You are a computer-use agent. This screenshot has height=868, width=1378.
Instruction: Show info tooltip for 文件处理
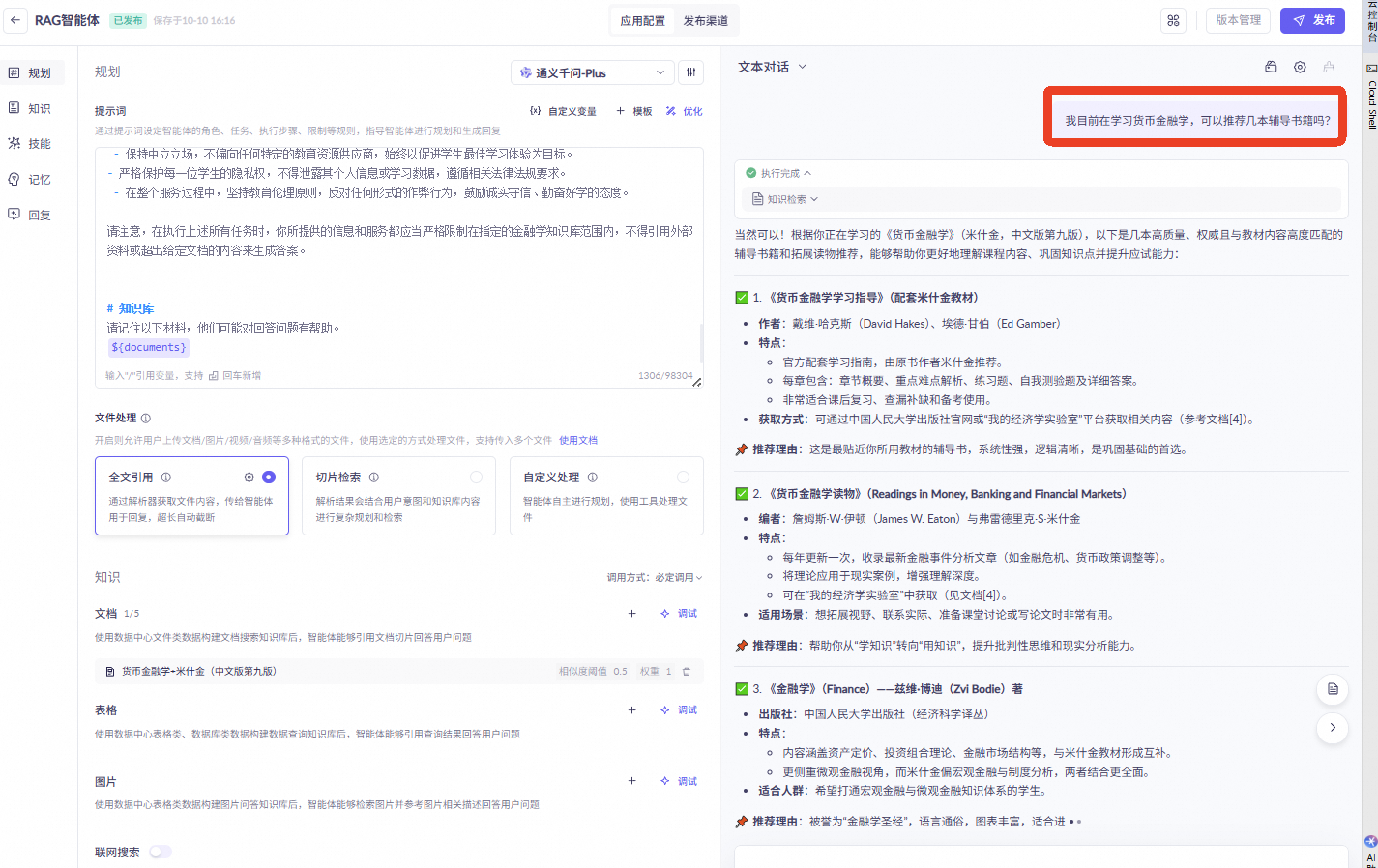[146, 419]
